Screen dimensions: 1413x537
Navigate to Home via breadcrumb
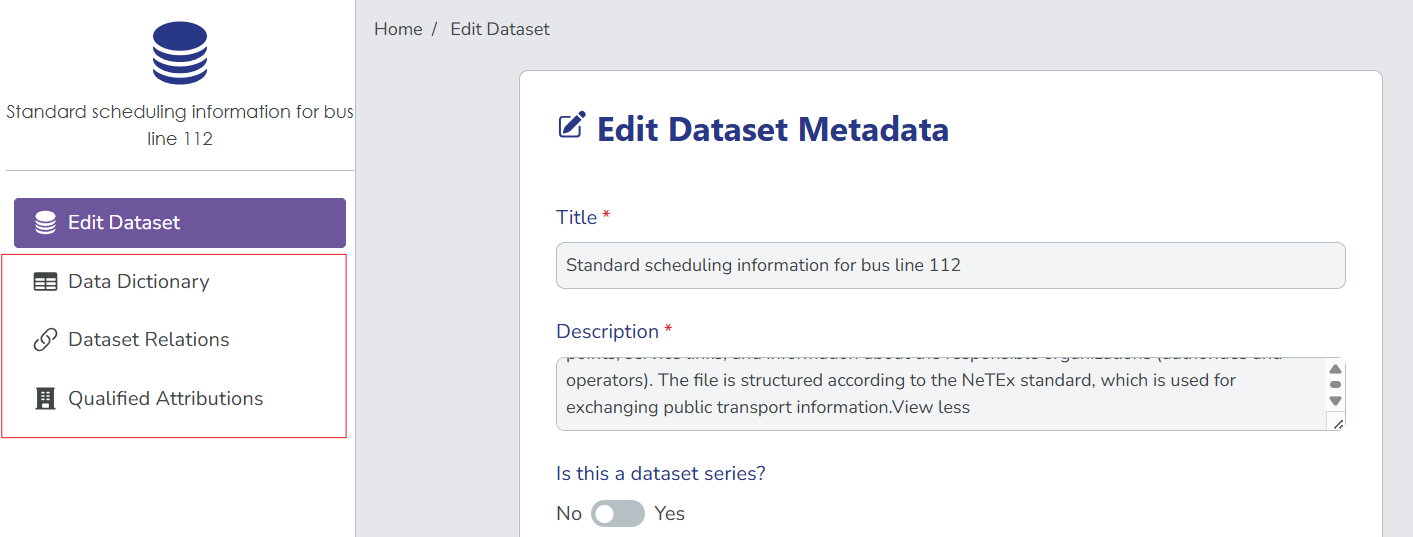click(x=398, y=29)
